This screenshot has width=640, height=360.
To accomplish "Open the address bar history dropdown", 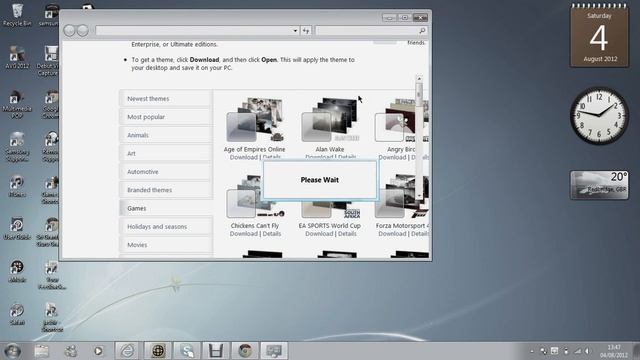I will 295,31.
